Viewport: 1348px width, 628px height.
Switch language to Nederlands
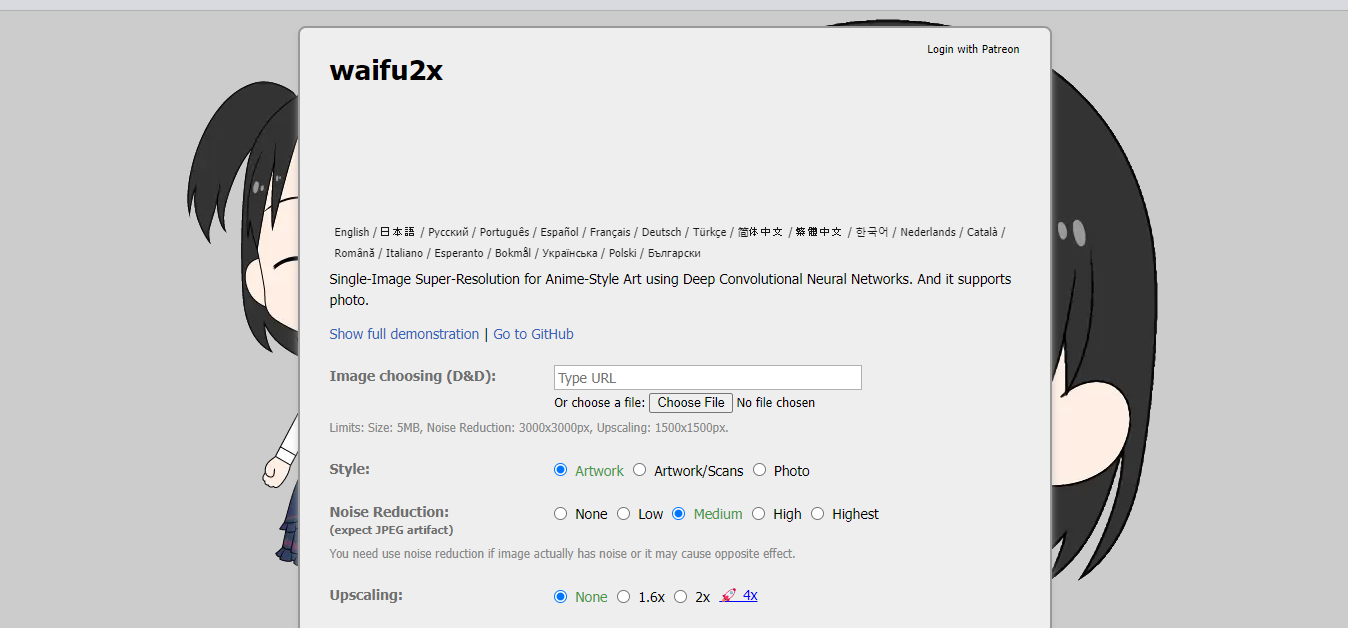(x=928, y=232)
